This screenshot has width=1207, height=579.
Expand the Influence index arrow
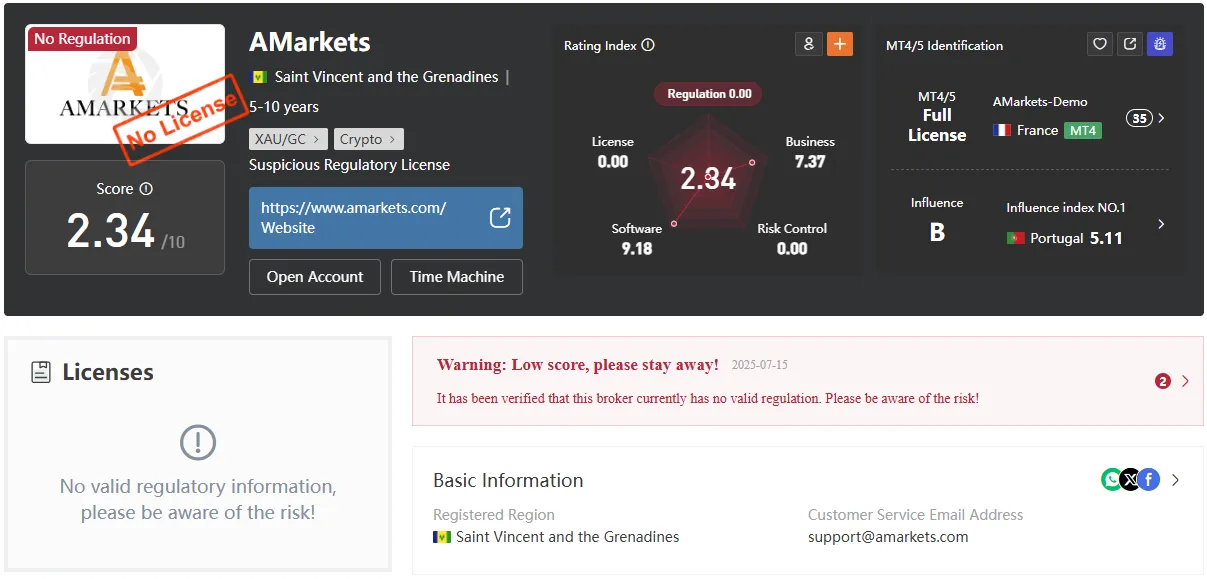pos(1161,224)
